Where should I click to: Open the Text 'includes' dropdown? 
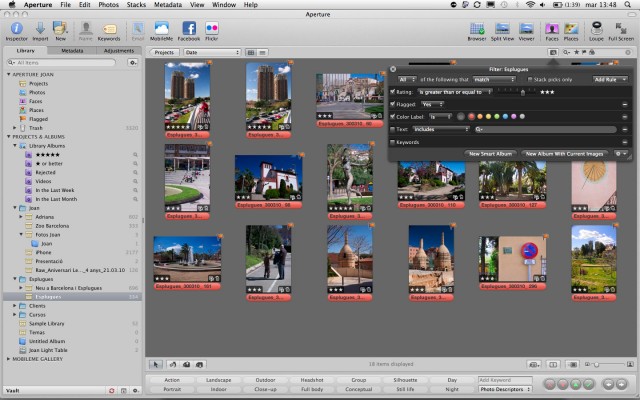441,129
